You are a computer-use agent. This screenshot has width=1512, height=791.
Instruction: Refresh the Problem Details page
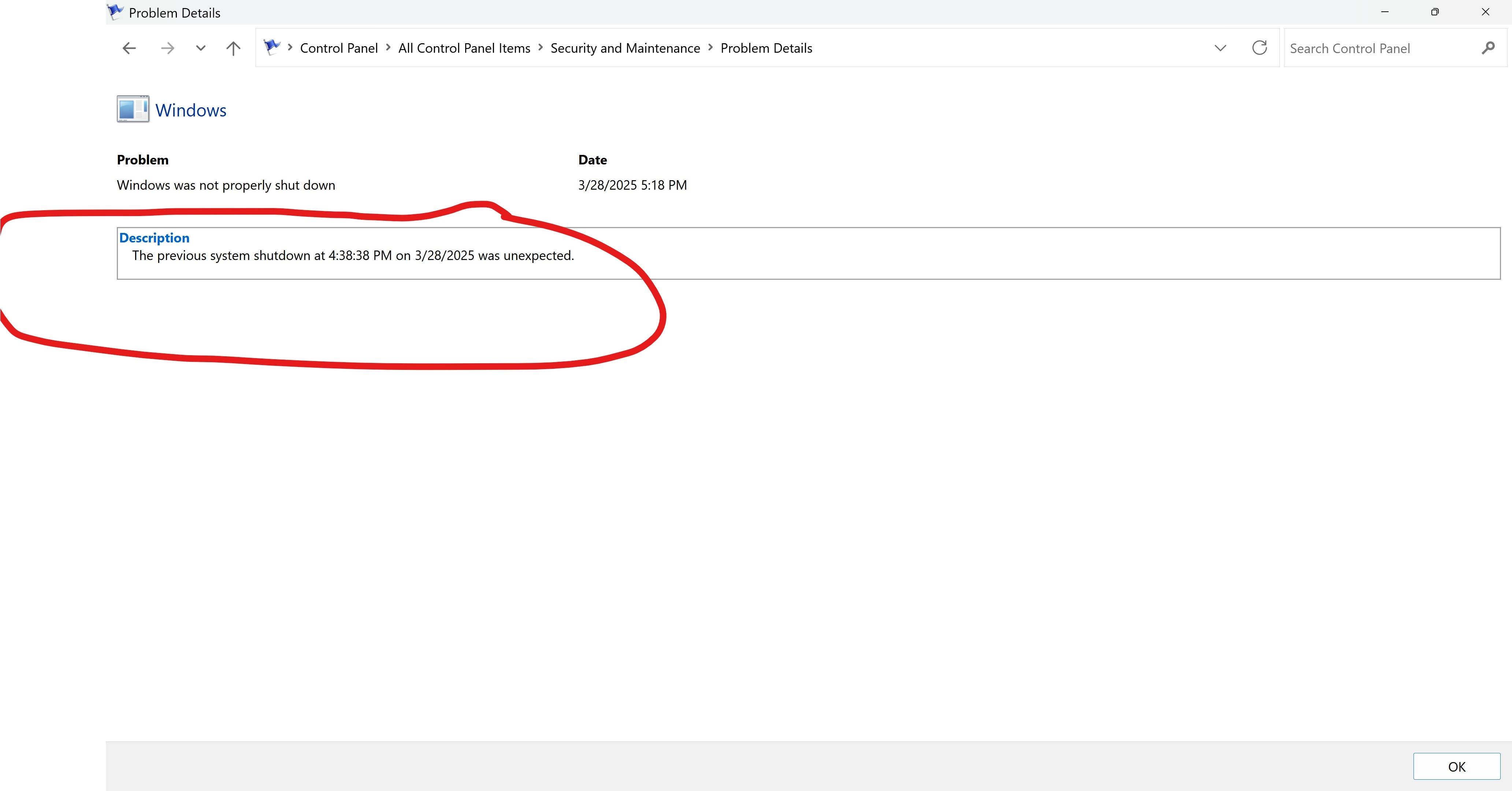click(x=1260, y=48)
